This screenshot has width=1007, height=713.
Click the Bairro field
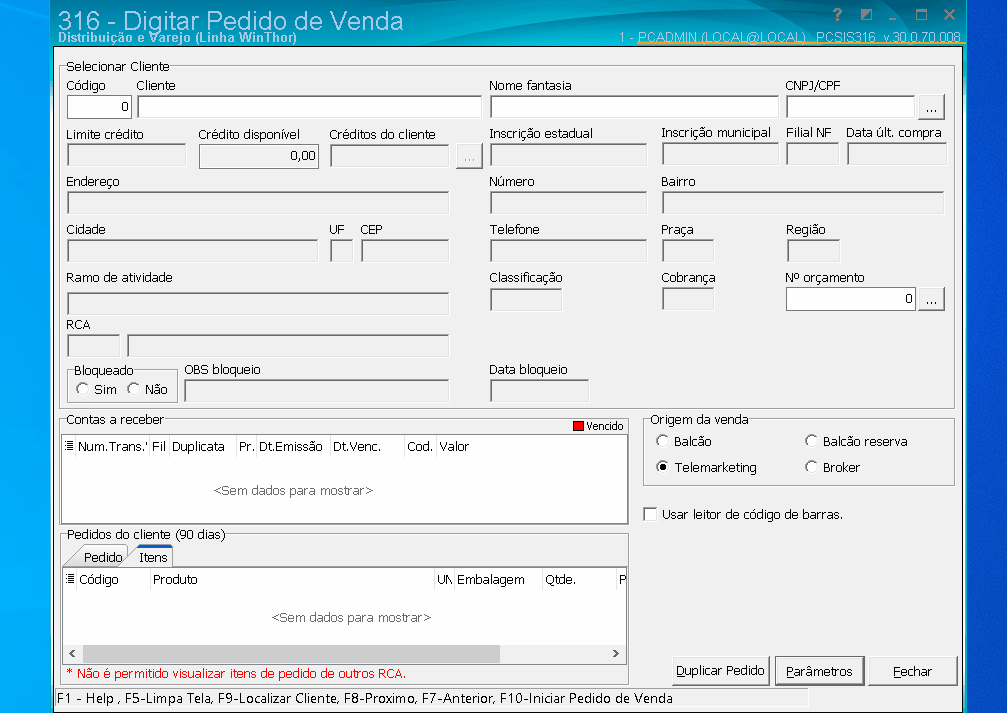pyautogui.click(x=803, y=203)
